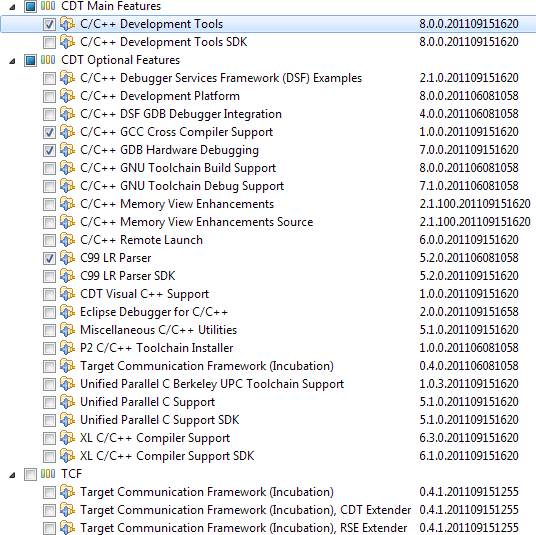Check the C/C++ DSF Examples checkbox
536x535 pixels.
pos(49,78)
